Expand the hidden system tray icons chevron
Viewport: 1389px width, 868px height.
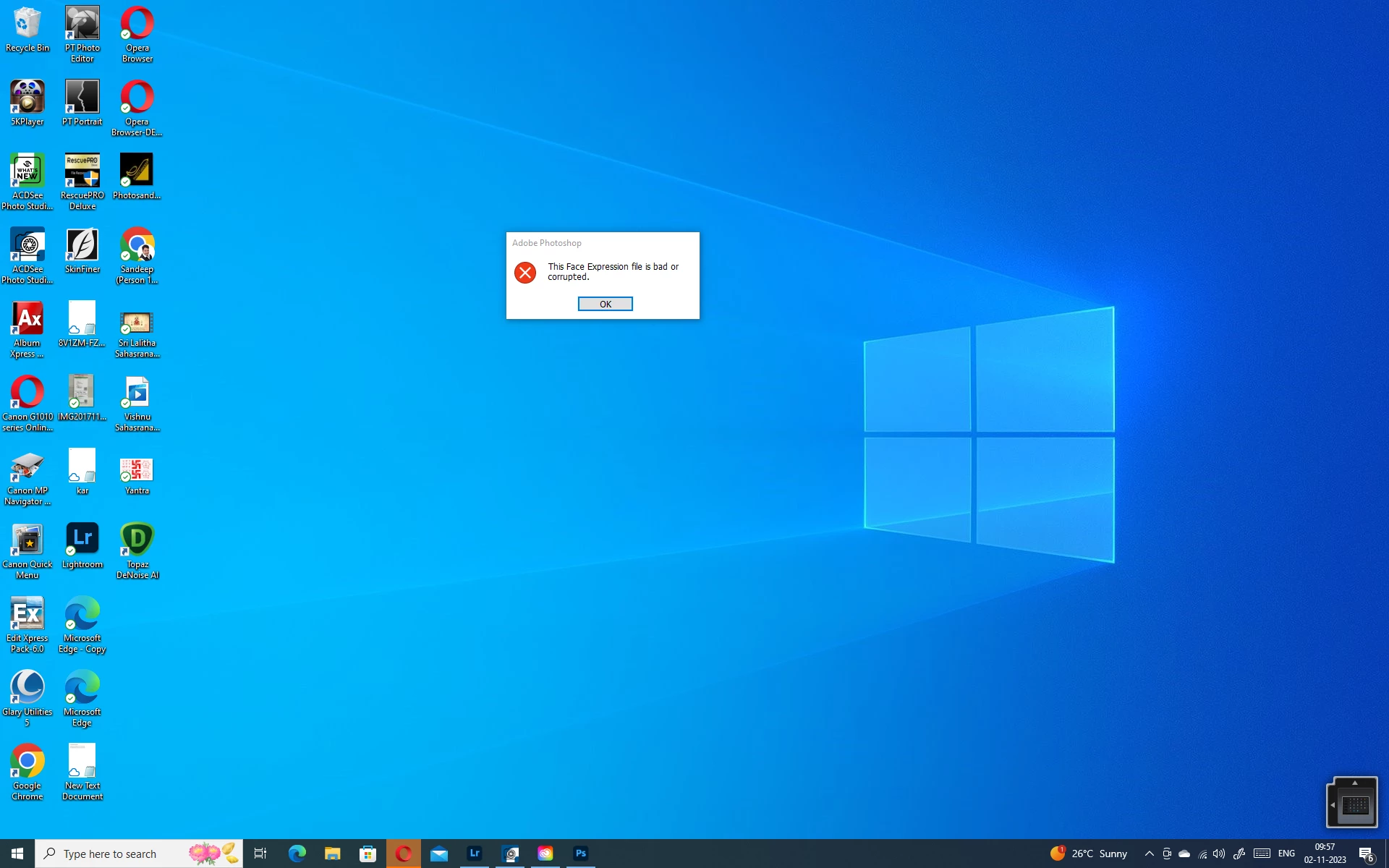tap(1149, 854)
